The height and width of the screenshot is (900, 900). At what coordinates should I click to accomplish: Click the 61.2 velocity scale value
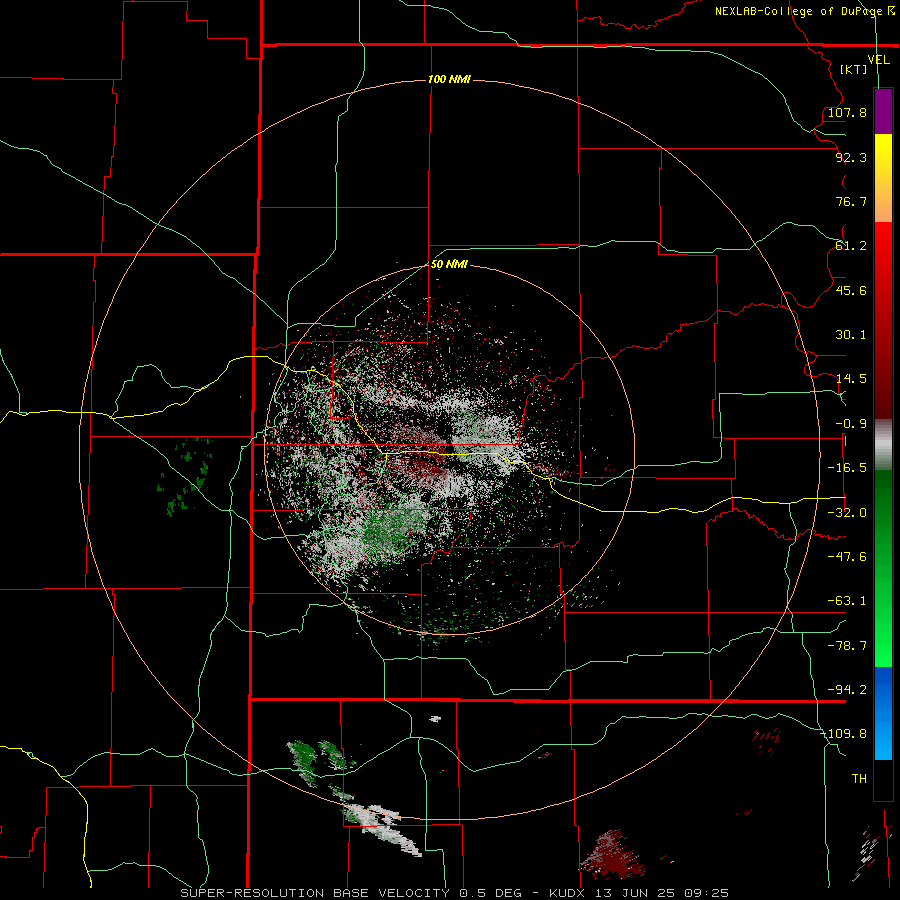(851, 246)
